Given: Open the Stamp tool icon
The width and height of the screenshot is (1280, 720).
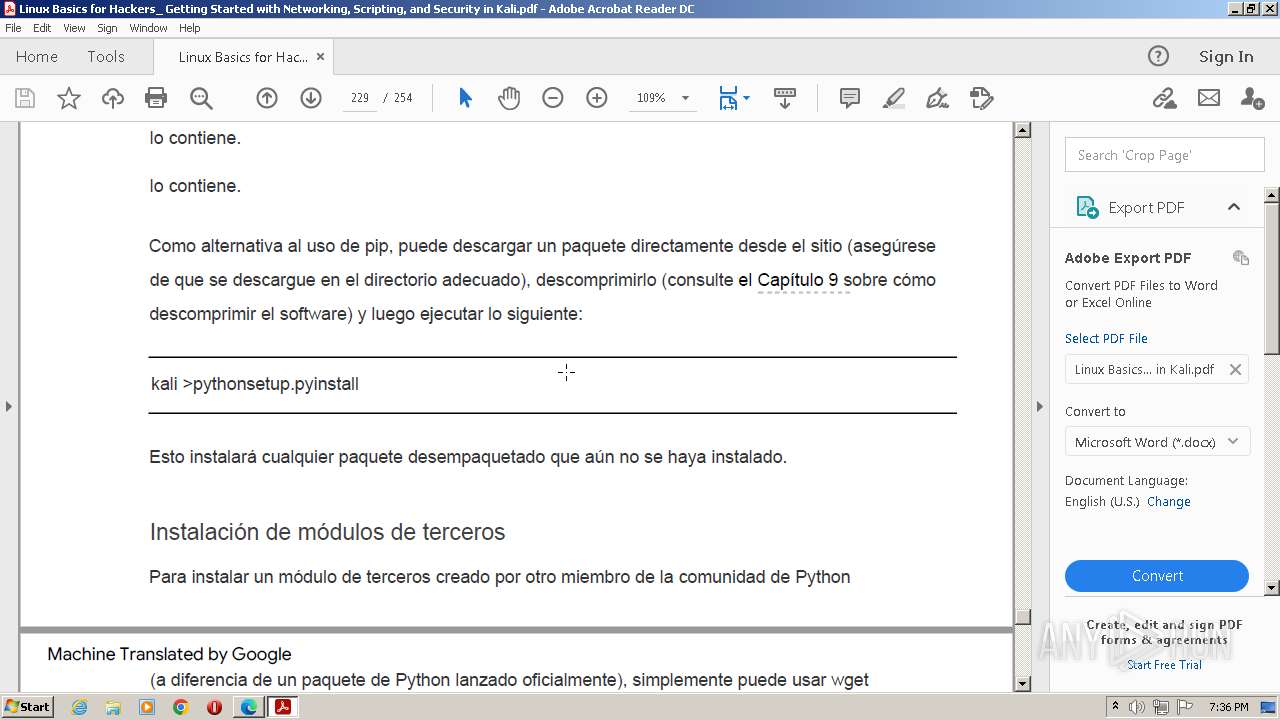Looking at the screenshot, I should [982, 98].
